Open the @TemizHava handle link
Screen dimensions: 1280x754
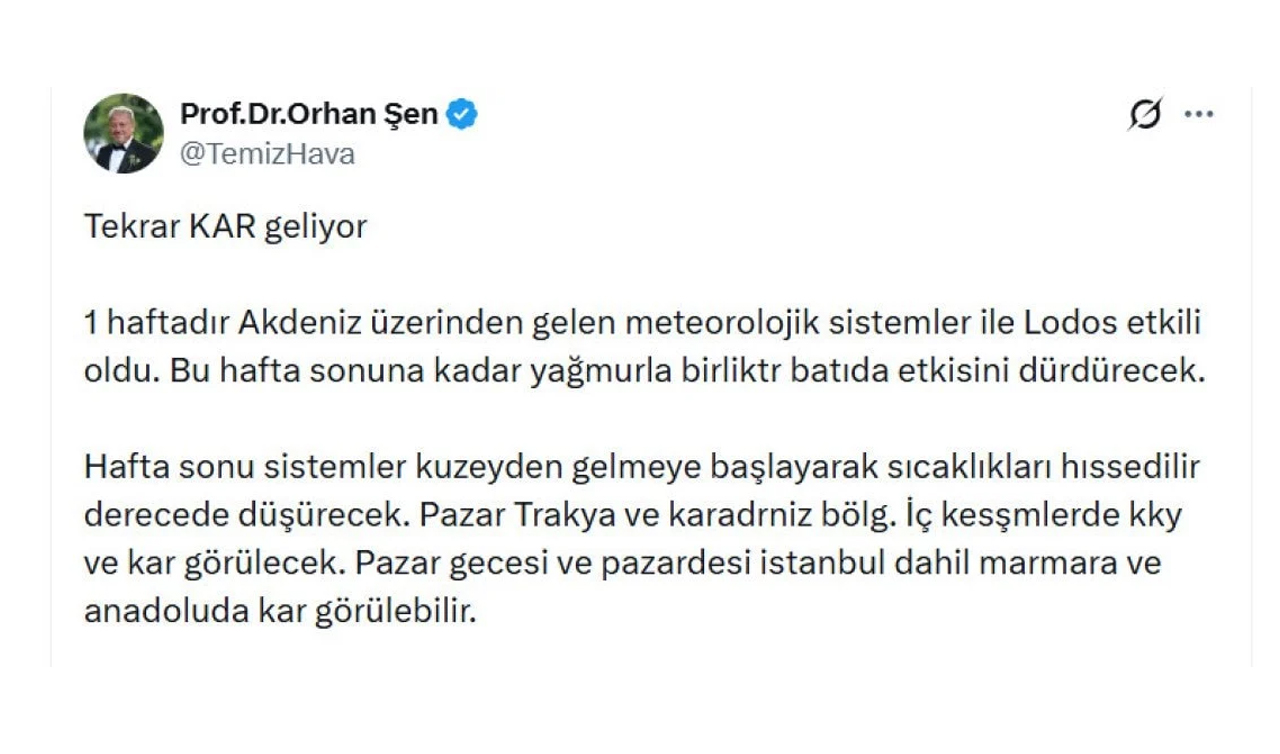click(267, 154)
